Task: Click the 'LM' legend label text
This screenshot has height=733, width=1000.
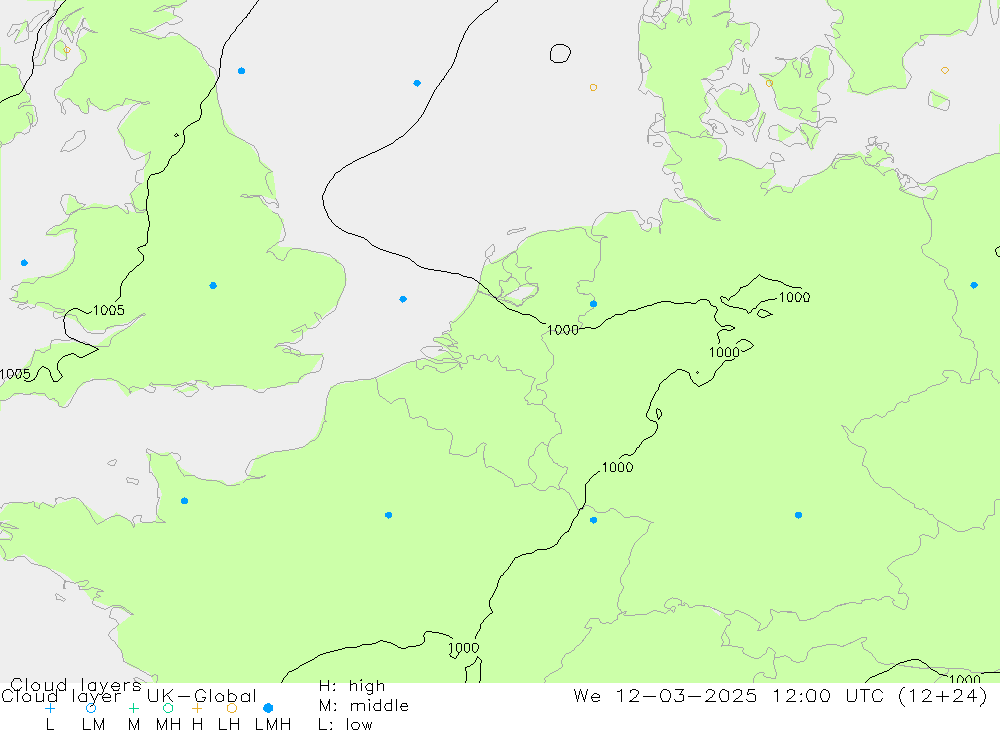Action: (94, 725)
